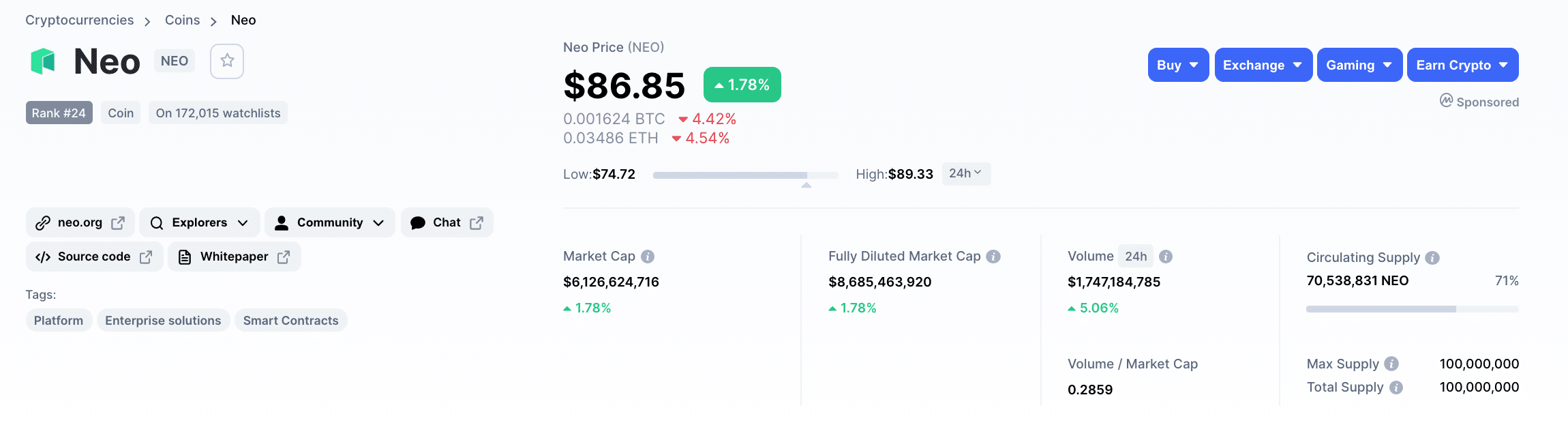Open the Buy dropdown
The height and width of the screenshot is (423, 1568).
point(1178,65)
